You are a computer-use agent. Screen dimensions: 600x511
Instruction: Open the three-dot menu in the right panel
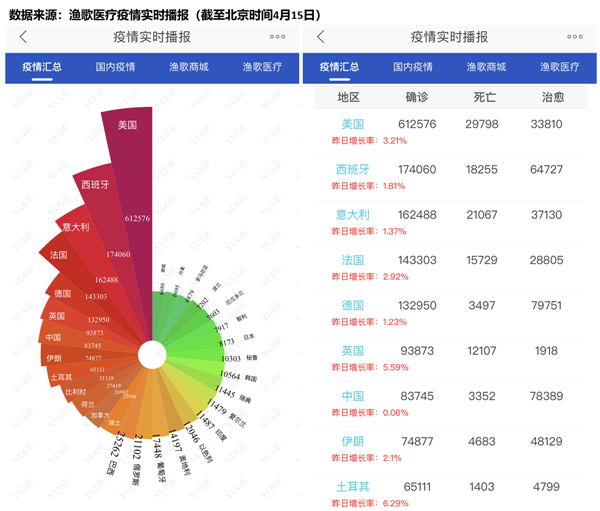[x=576, y=37]
